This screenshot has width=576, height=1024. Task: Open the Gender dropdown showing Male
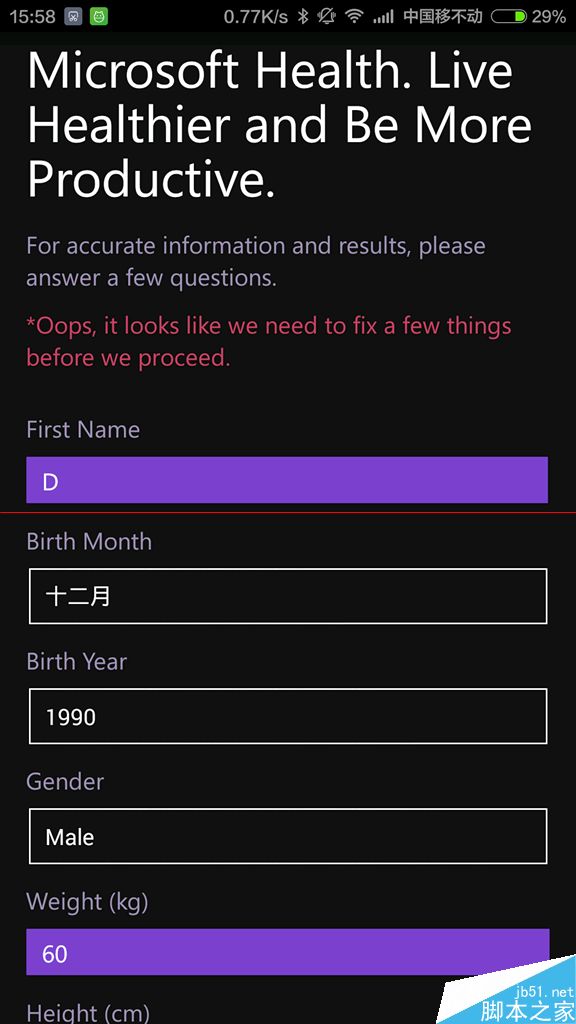pos(288,837)
